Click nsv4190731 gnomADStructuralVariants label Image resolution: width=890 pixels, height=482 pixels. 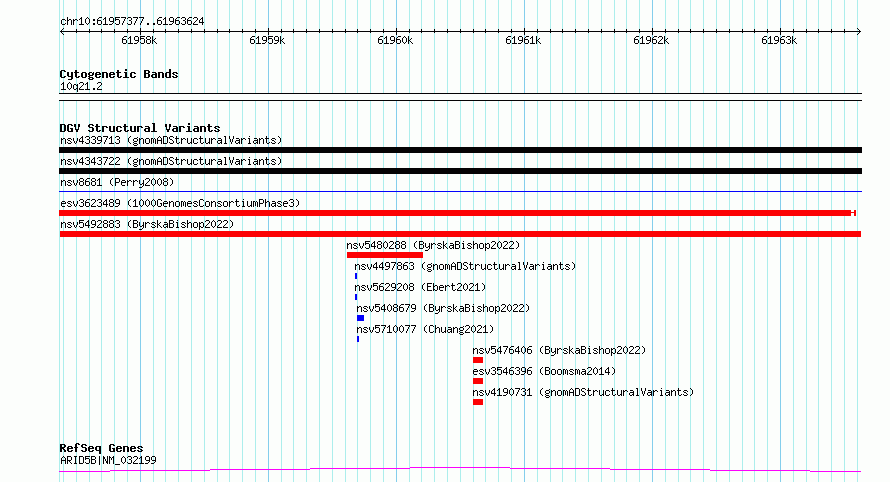tap(583, 392)
